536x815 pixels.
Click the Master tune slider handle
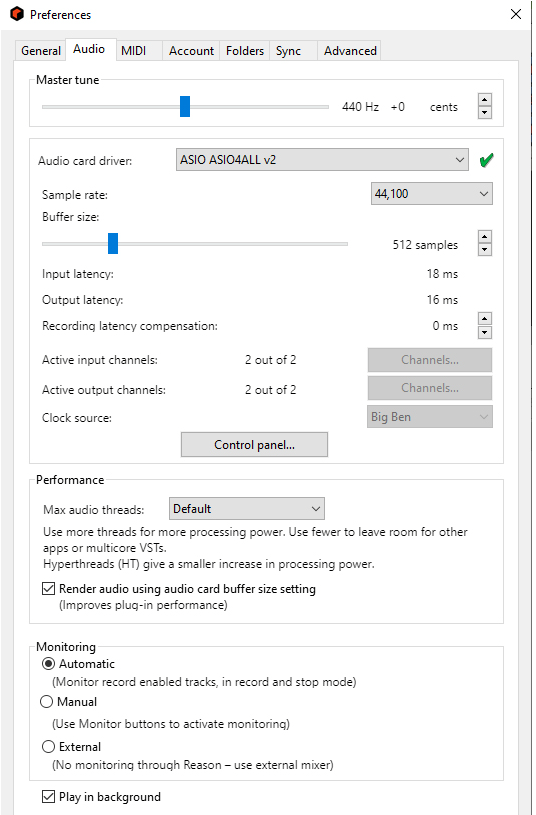click(x=185, y=107)
